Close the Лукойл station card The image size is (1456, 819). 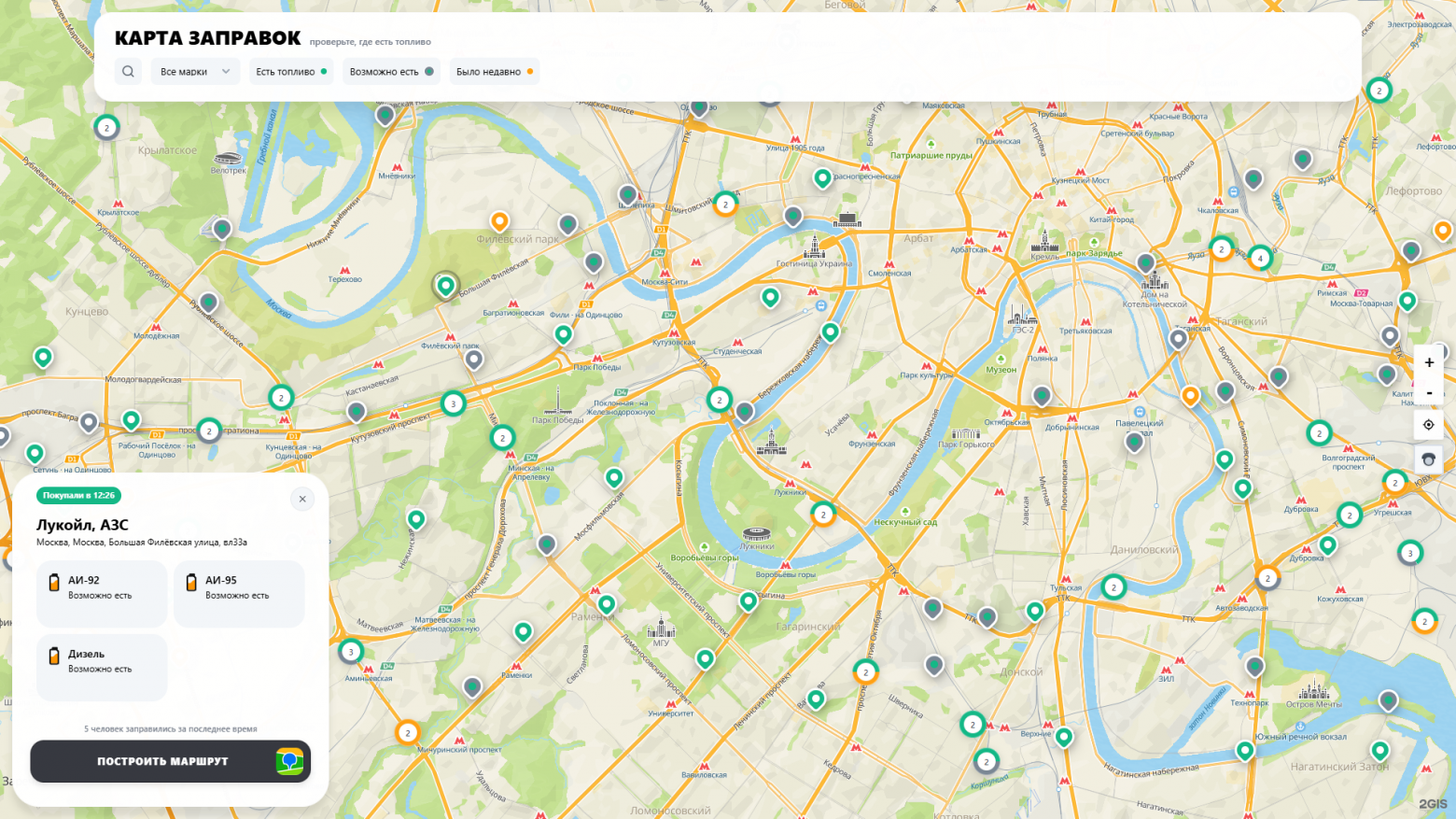point(302,499)
